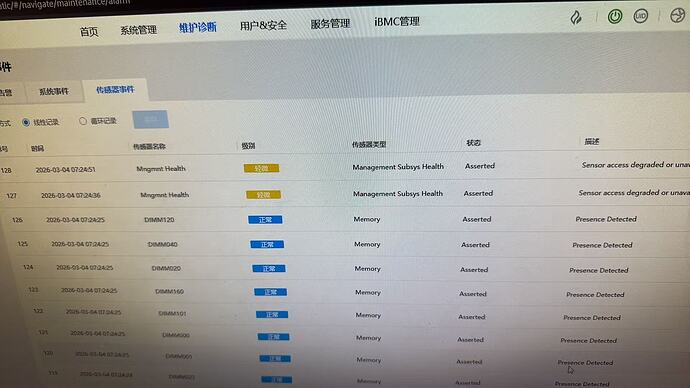Click Presence Detected in DIMM160 row
690x388 pixels.
(595, 294)
